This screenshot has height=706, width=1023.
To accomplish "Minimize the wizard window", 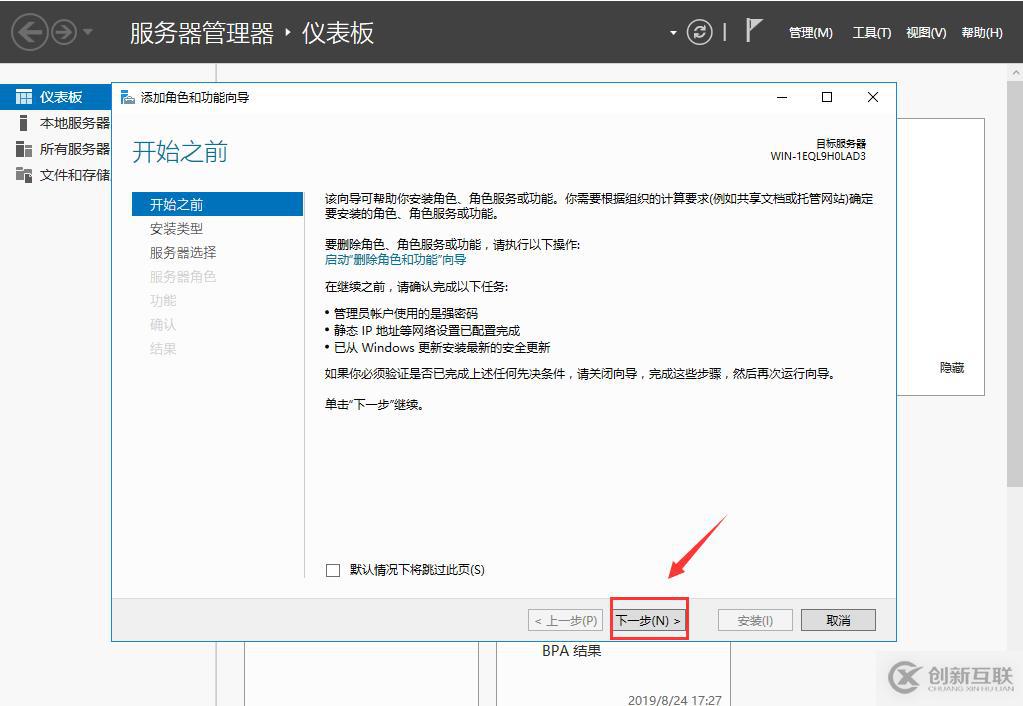I will [x=782, y=97].
